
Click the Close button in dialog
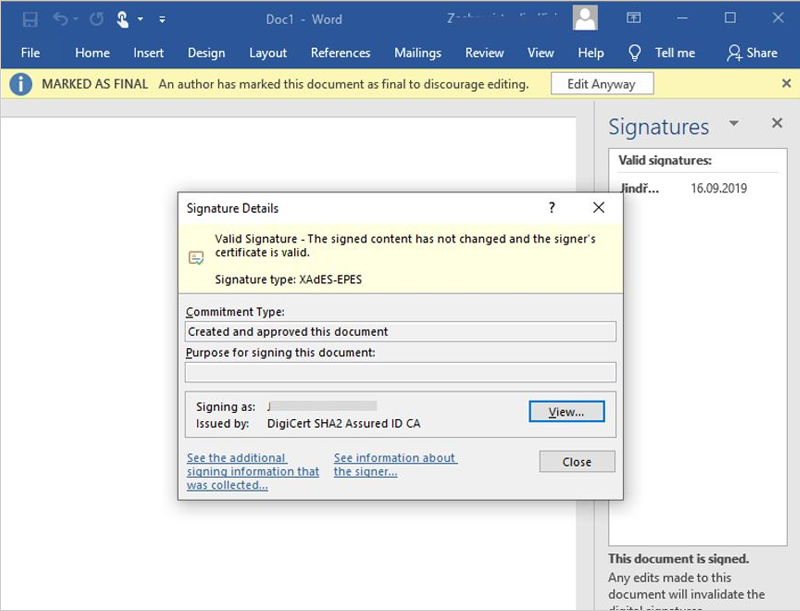577,462
